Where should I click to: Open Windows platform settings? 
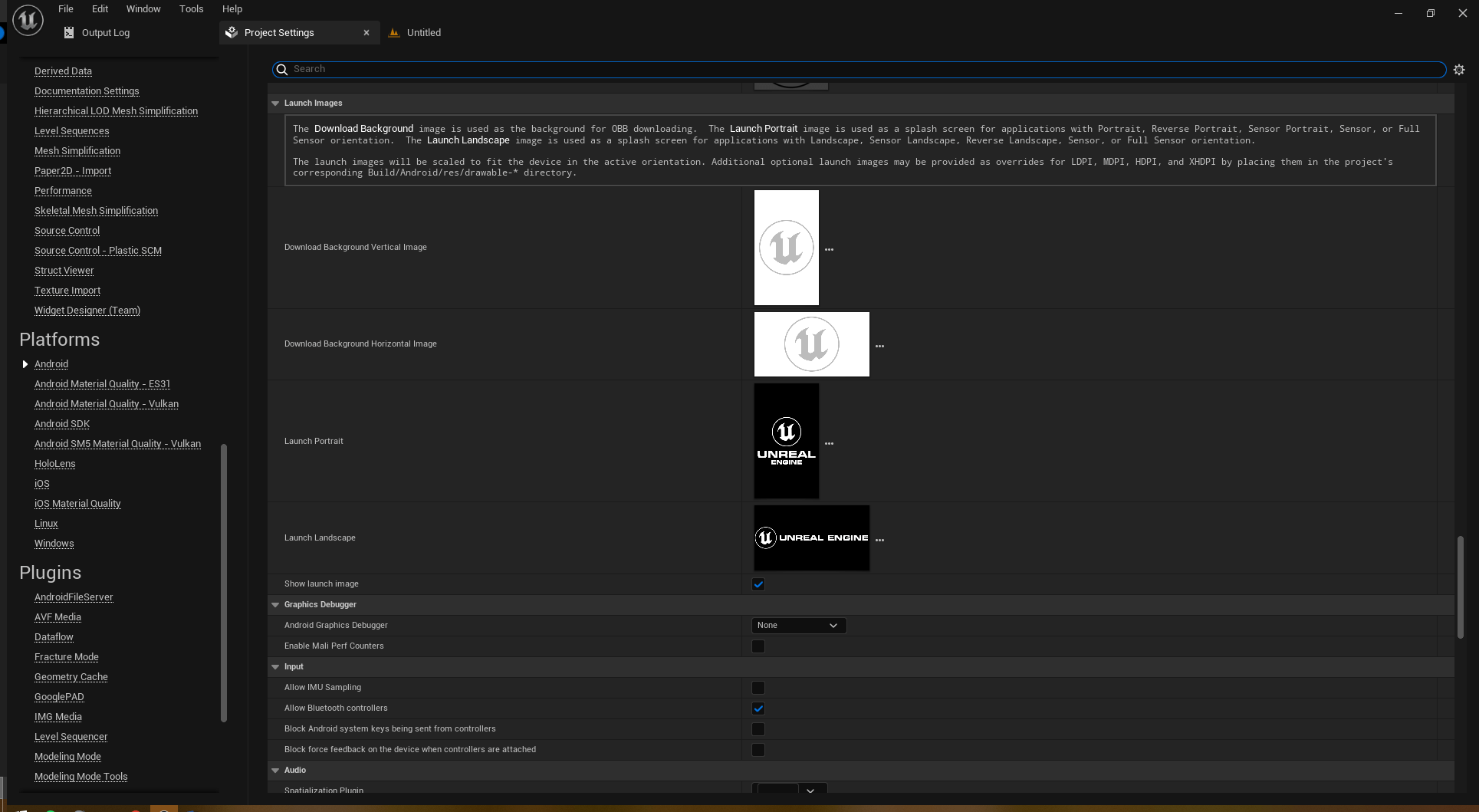tap(54, 544)
